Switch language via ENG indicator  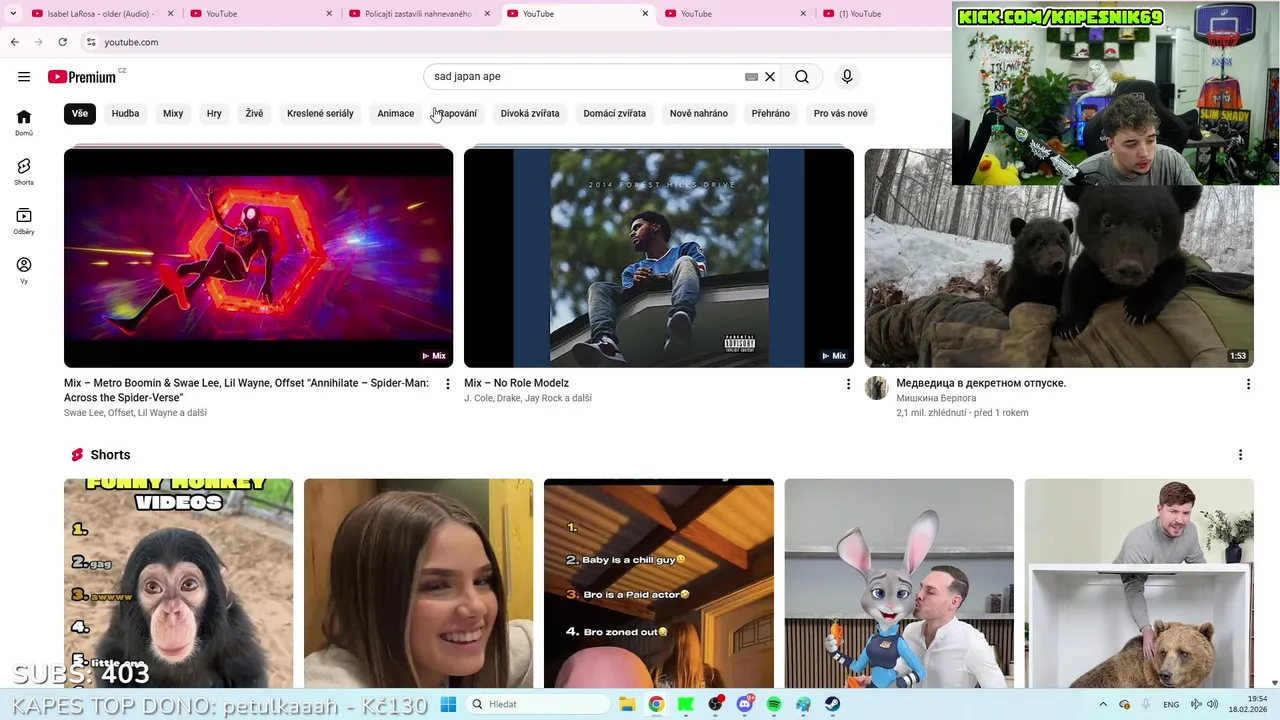[1171, 704]
